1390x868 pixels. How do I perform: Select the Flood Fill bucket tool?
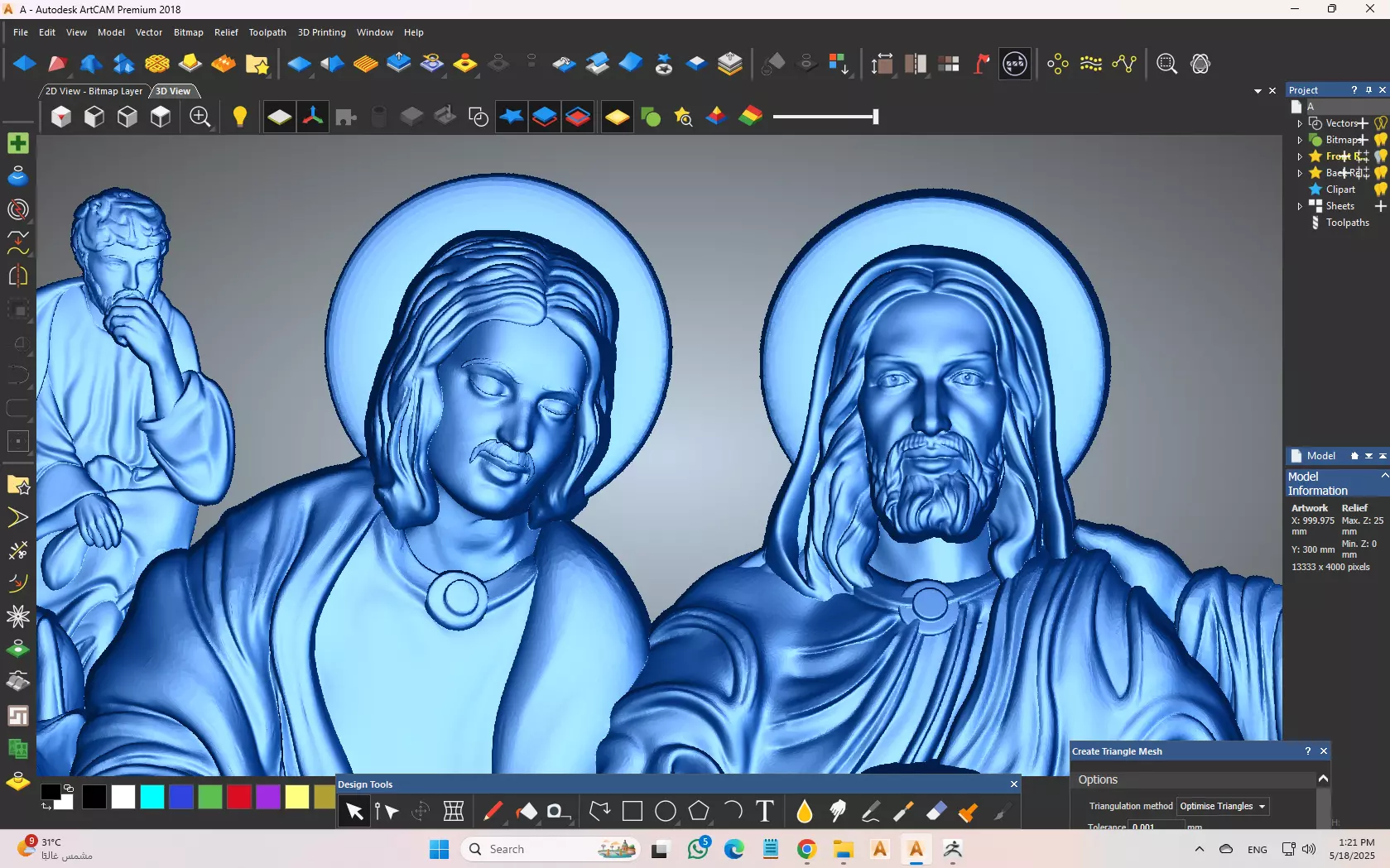tap(526, 812)
